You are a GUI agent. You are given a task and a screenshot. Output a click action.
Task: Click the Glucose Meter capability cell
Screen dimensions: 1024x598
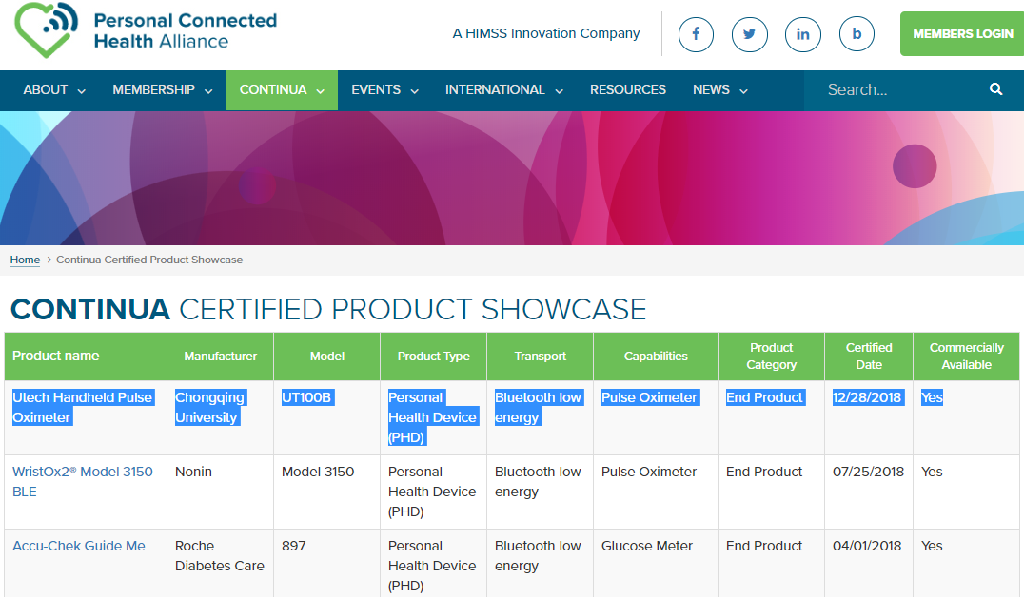pos(647,546)
